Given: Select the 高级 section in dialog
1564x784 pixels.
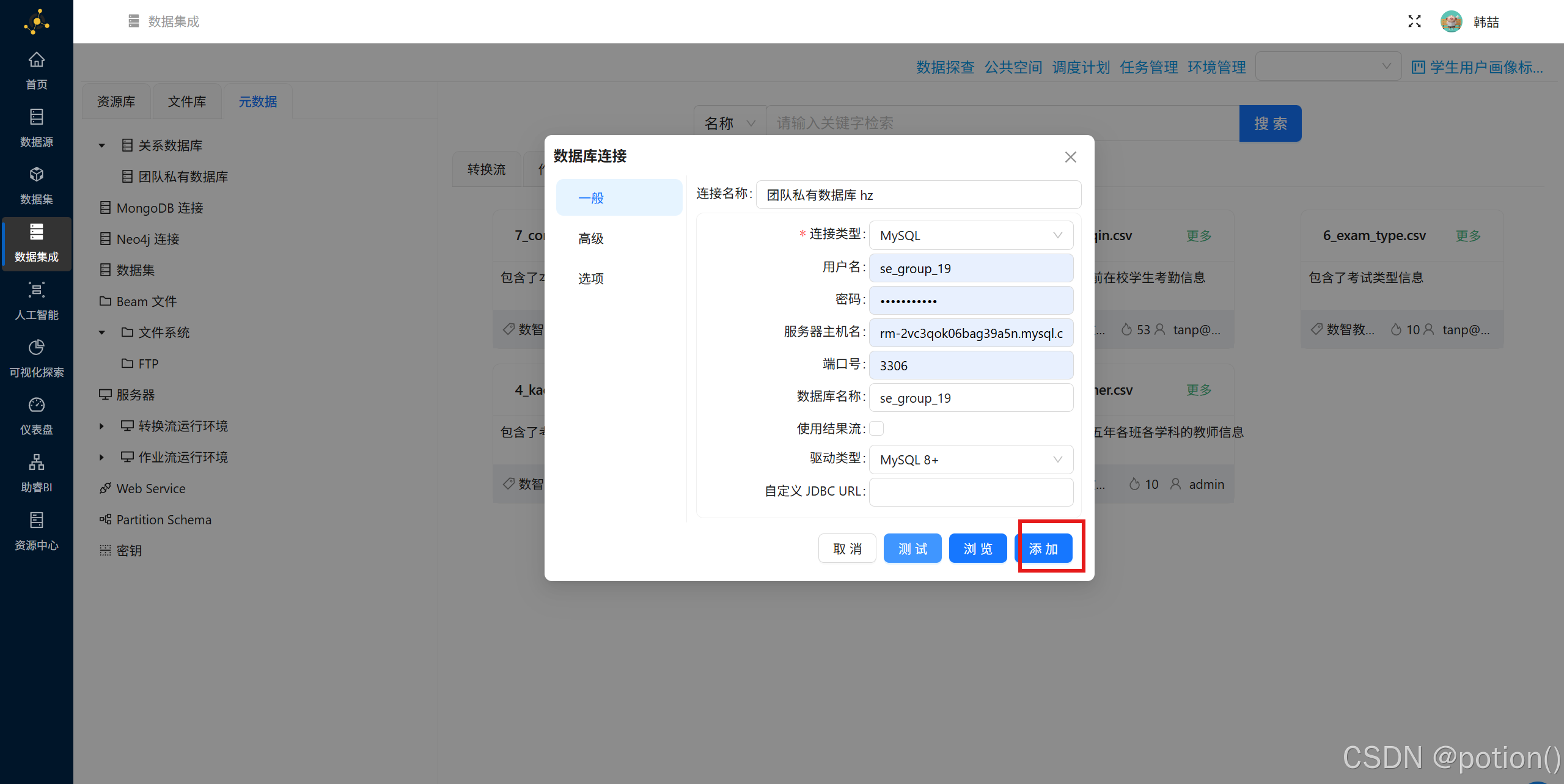Looking at the screenshot, I should point(619,238).
